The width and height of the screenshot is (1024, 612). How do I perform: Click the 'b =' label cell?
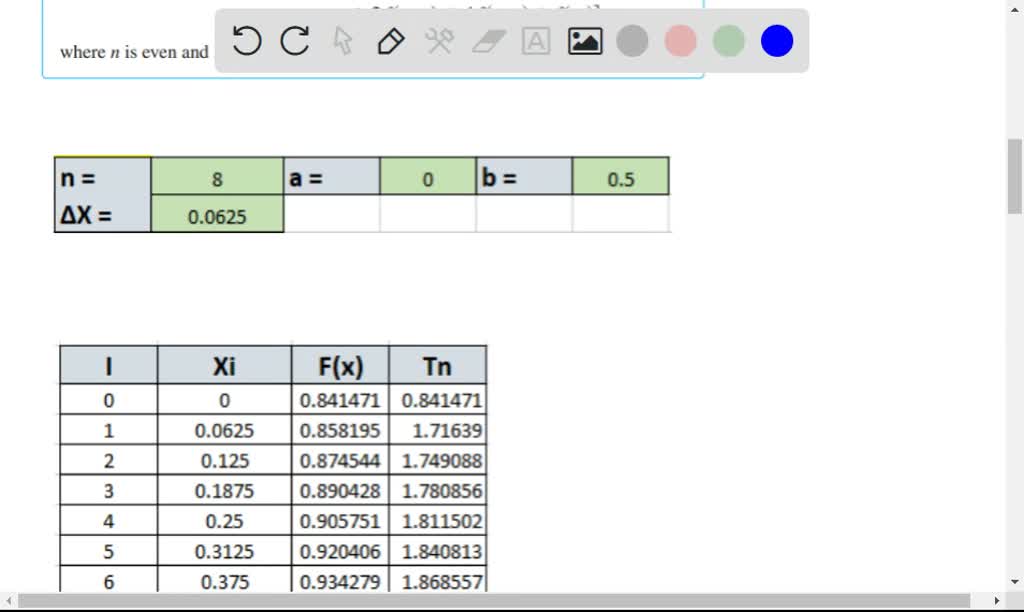click(524, 176)
